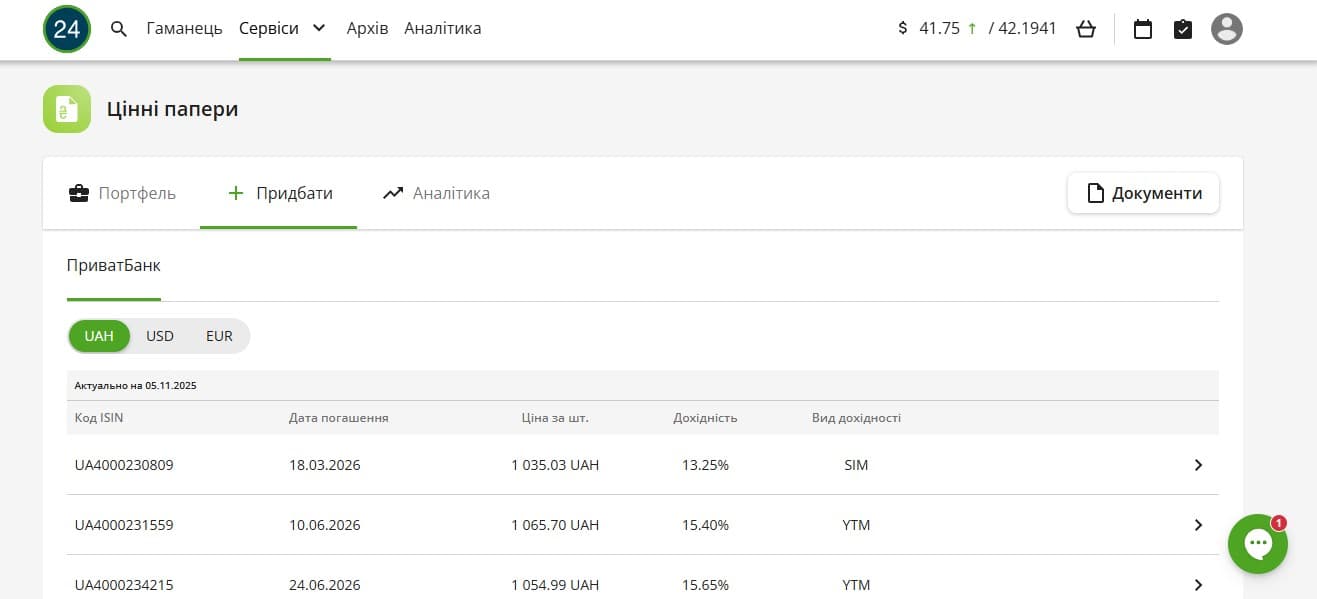Click the Код ISIN column header

click(99, 418)
